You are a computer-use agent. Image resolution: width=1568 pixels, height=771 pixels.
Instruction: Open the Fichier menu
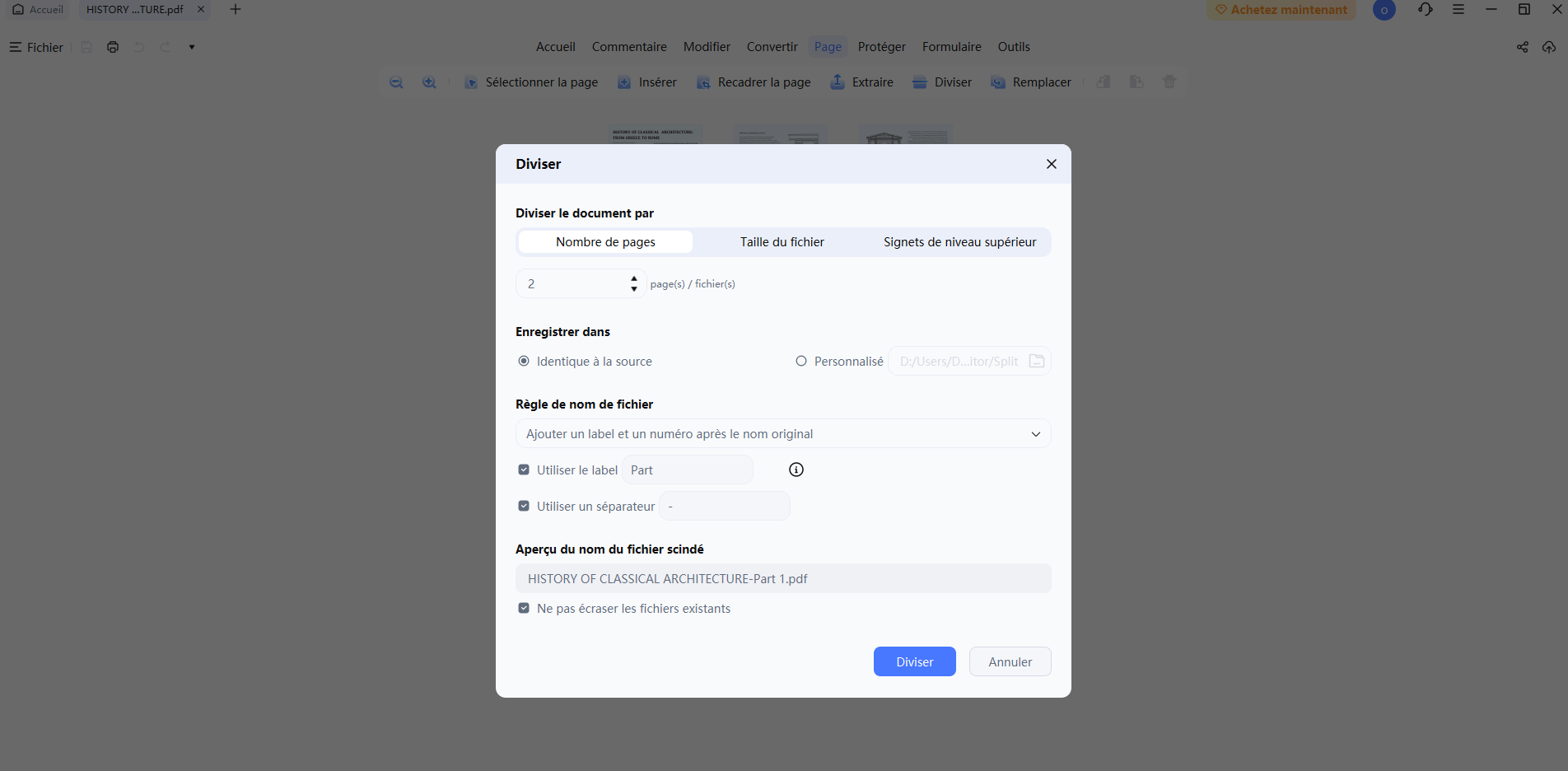[x=36, y=47]
